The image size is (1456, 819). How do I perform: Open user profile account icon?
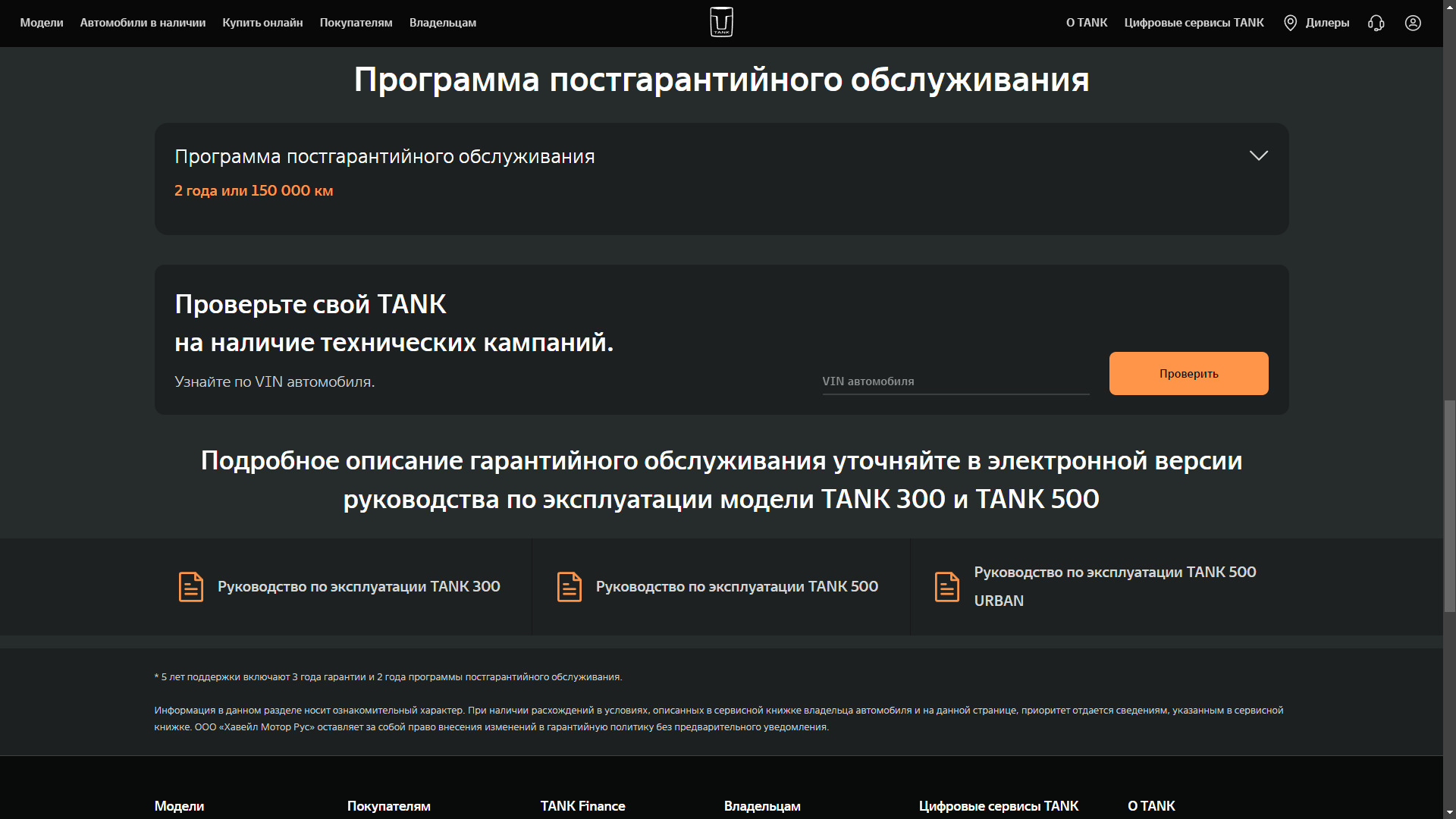(x=1413, y=23)
